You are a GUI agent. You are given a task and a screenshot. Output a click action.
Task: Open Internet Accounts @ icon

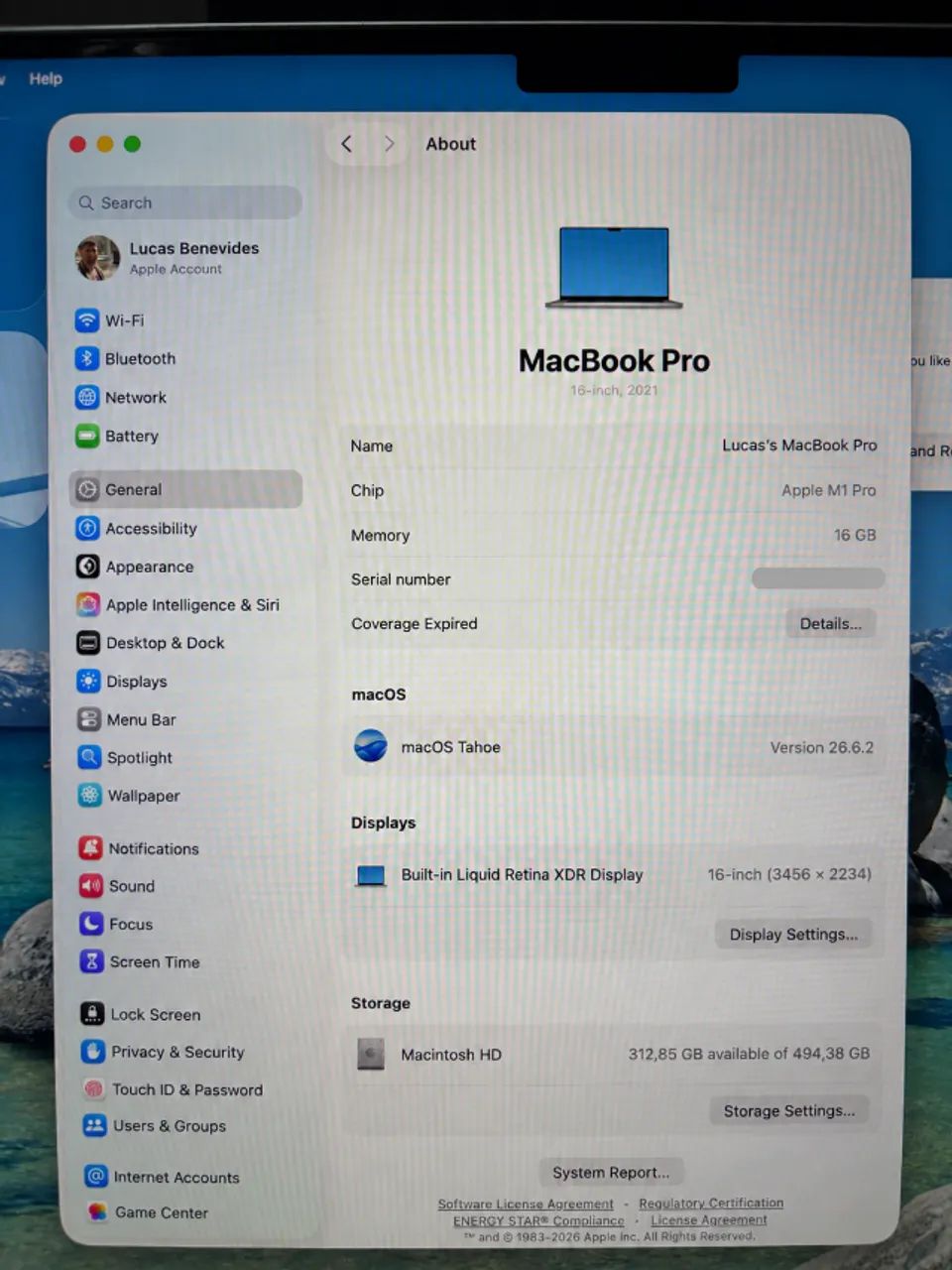[x=96, y=1177]
